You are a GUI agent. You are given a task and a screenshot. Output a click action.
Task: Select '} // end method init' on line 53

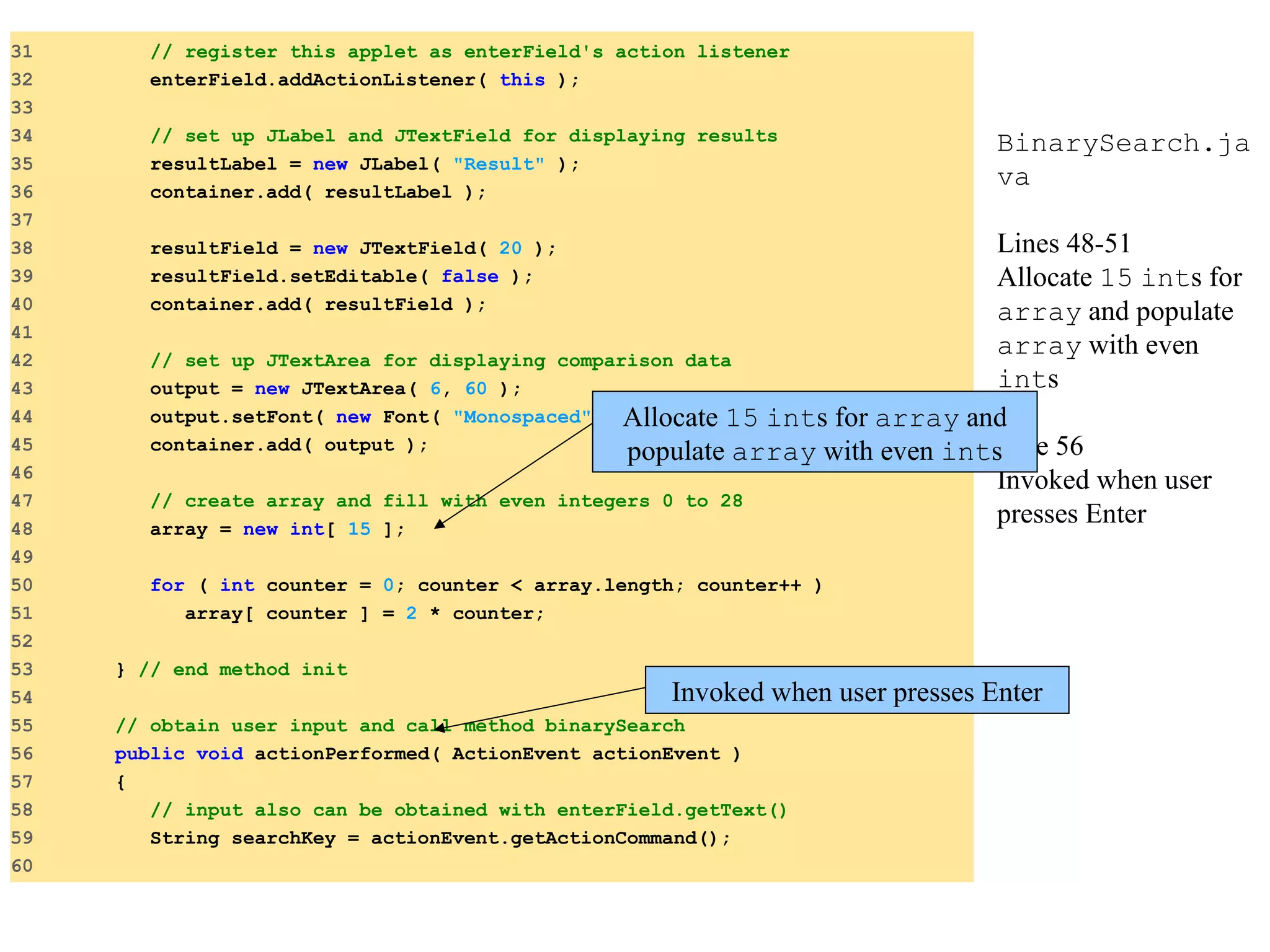(x=232, y=670)
